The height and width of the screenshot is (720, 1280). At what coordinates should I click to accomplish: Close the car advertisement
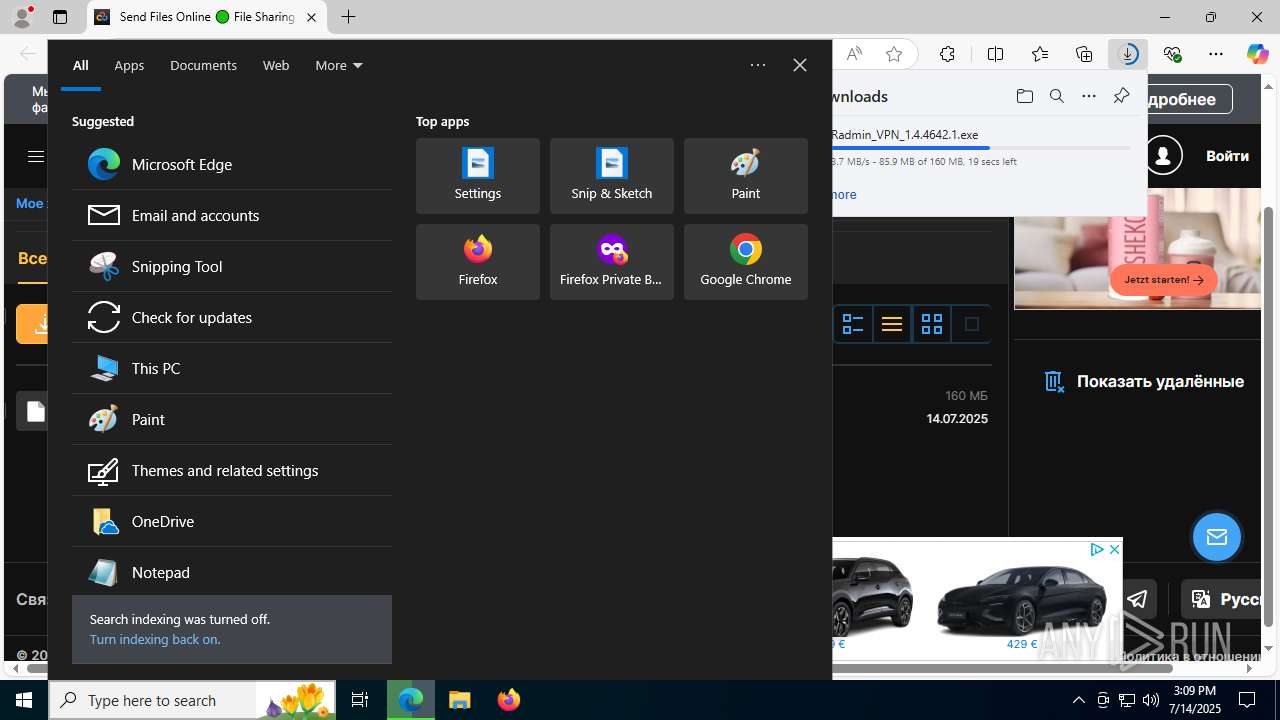pyautogui.click(x=1114, y=550)
